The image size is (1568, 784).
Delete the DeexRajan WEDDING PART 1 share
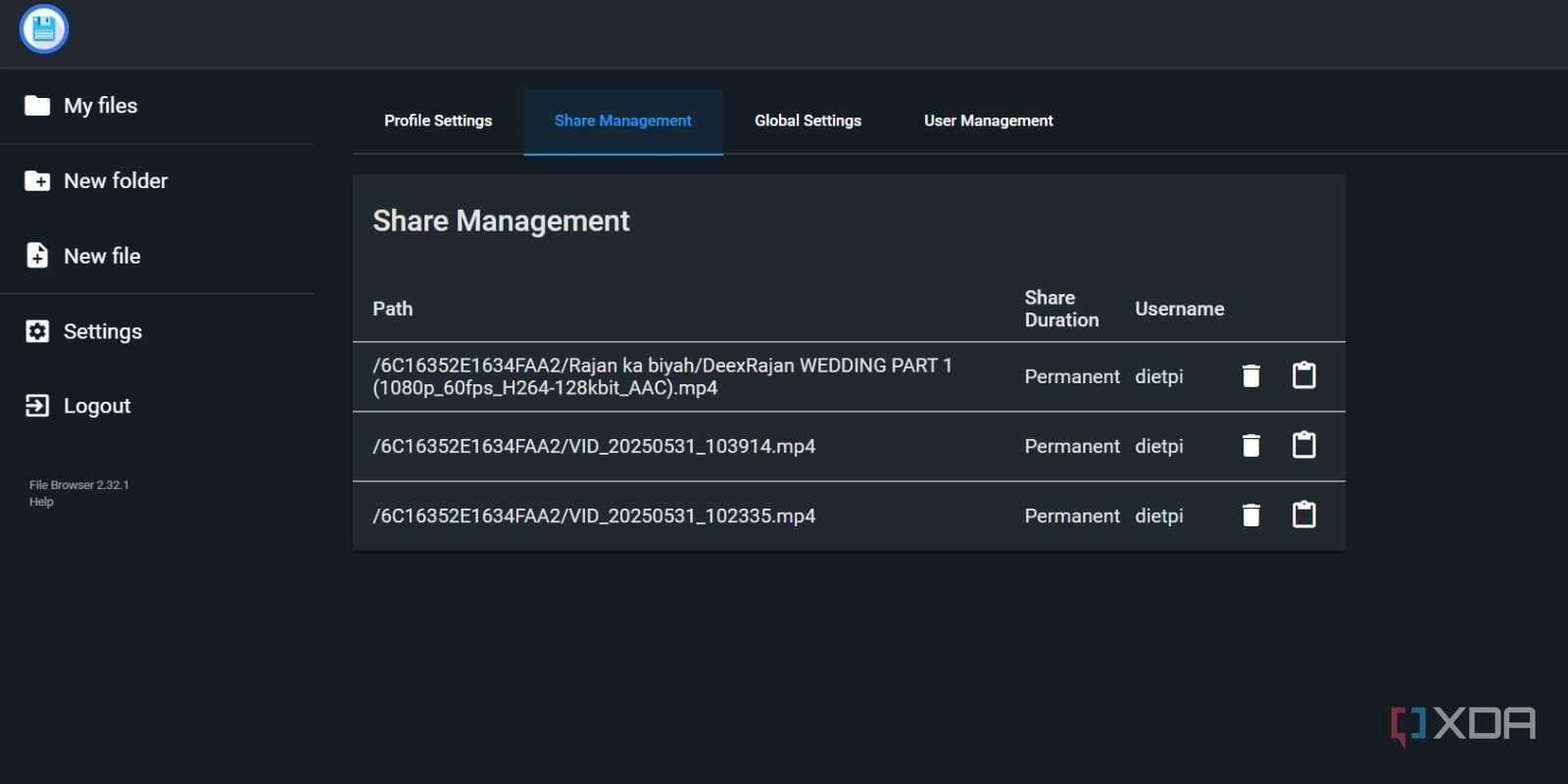(x=1250, y=376)
